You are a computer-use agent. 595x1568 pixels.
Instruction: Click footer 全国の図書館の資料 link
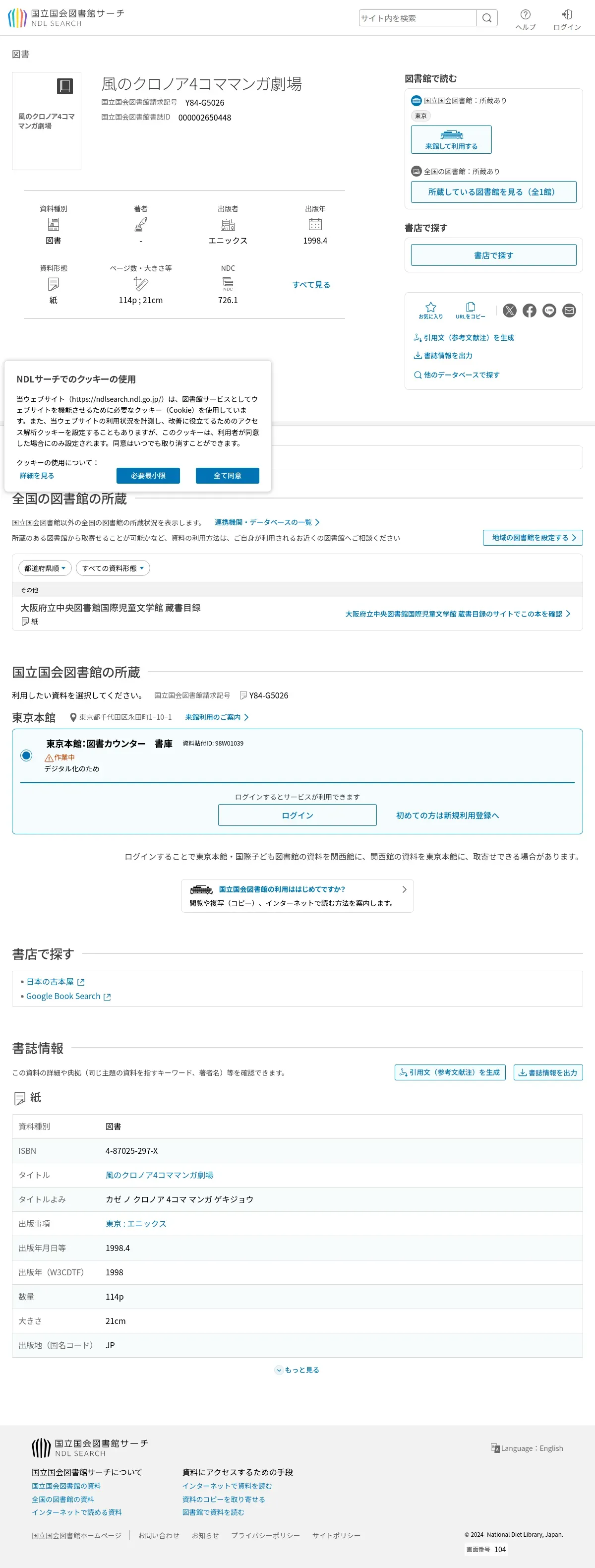[62, 1499]
